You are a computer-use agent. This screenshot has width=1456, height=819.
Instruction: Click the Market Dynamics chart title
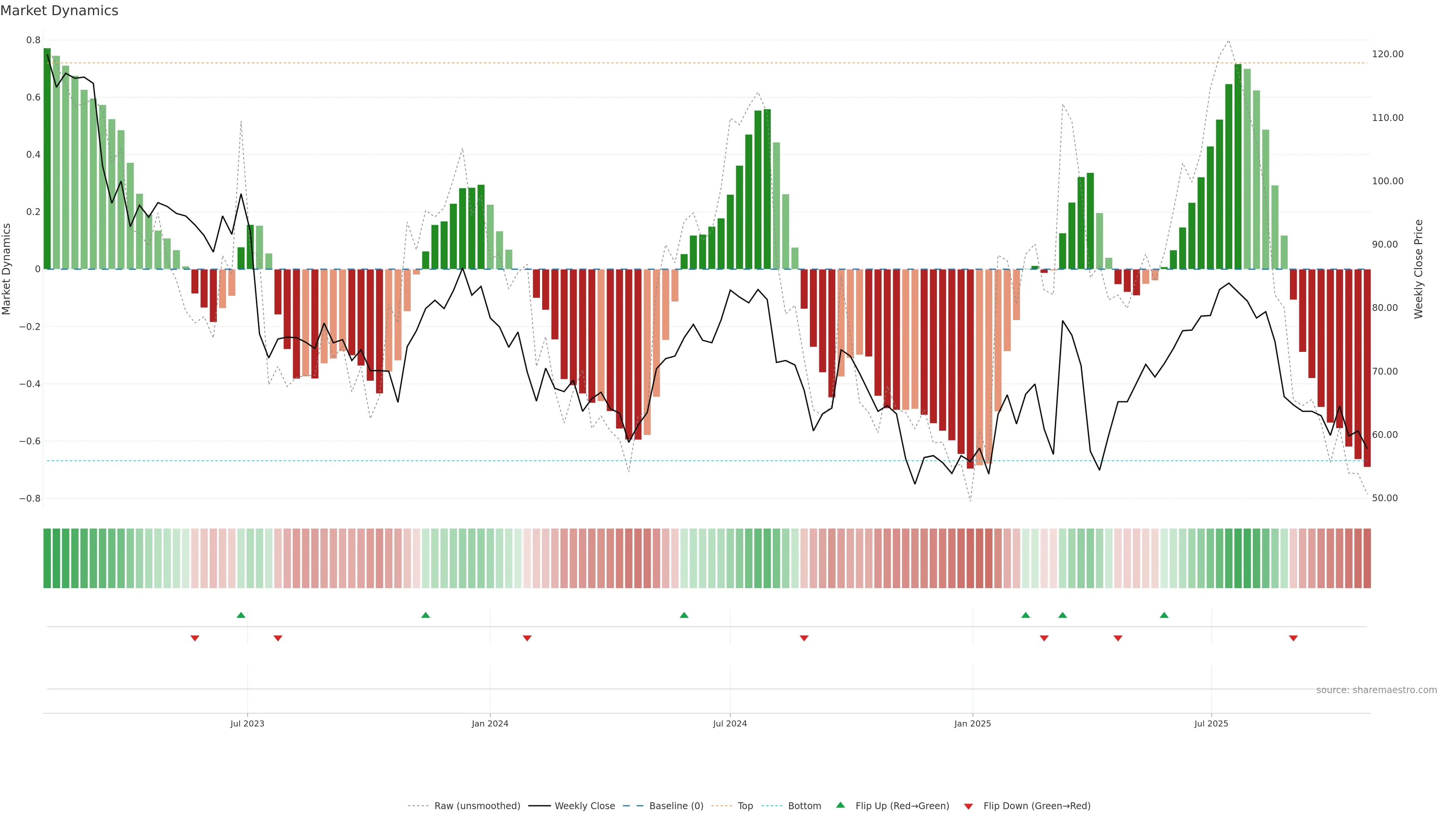60,11
